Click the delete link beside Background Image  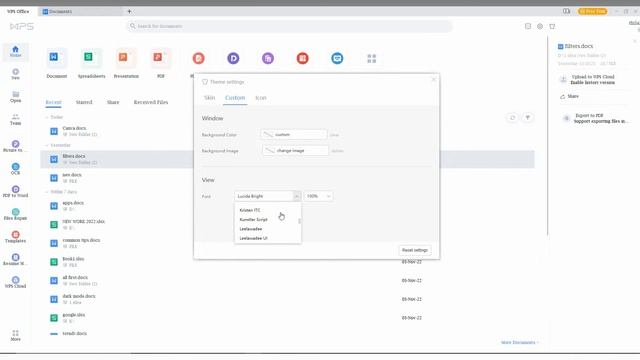[337, 151]
